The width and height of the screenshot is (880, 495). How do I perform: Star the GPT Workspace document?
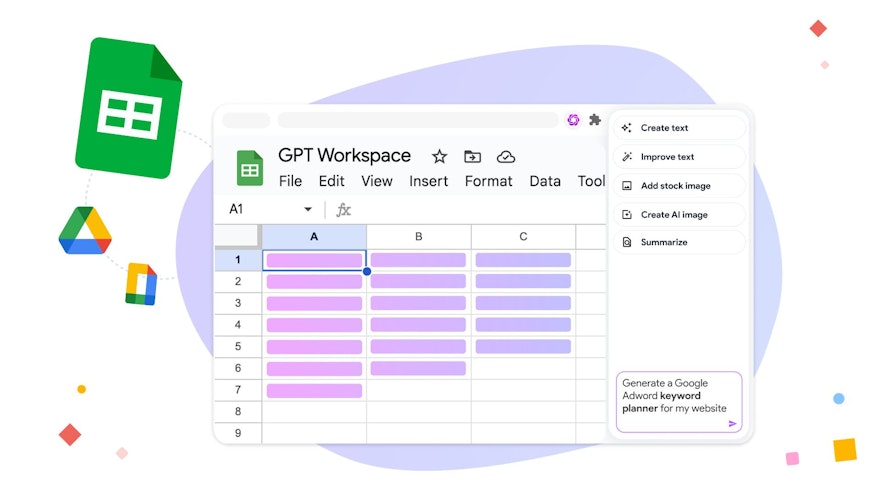439,157
